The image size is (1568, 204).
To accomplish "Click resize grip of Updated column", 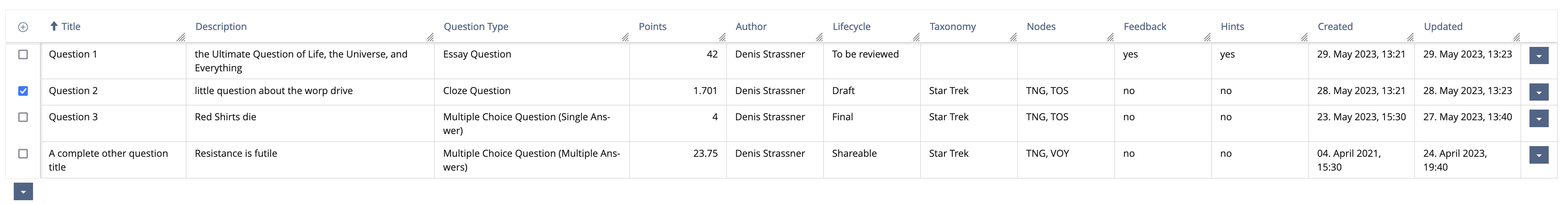I will pos(1516,37).
